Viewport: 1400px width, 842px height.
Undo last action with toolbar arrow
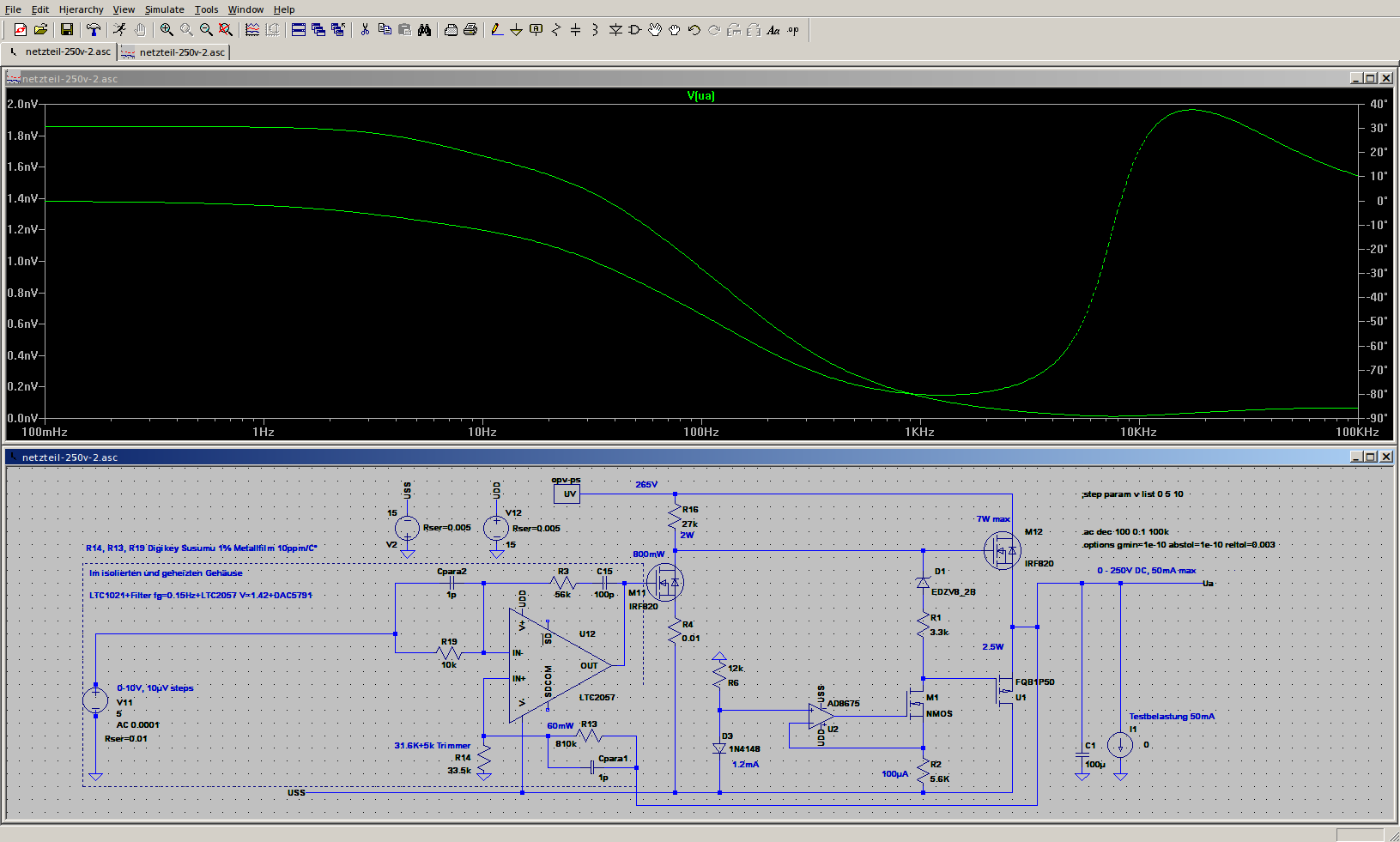694,30
